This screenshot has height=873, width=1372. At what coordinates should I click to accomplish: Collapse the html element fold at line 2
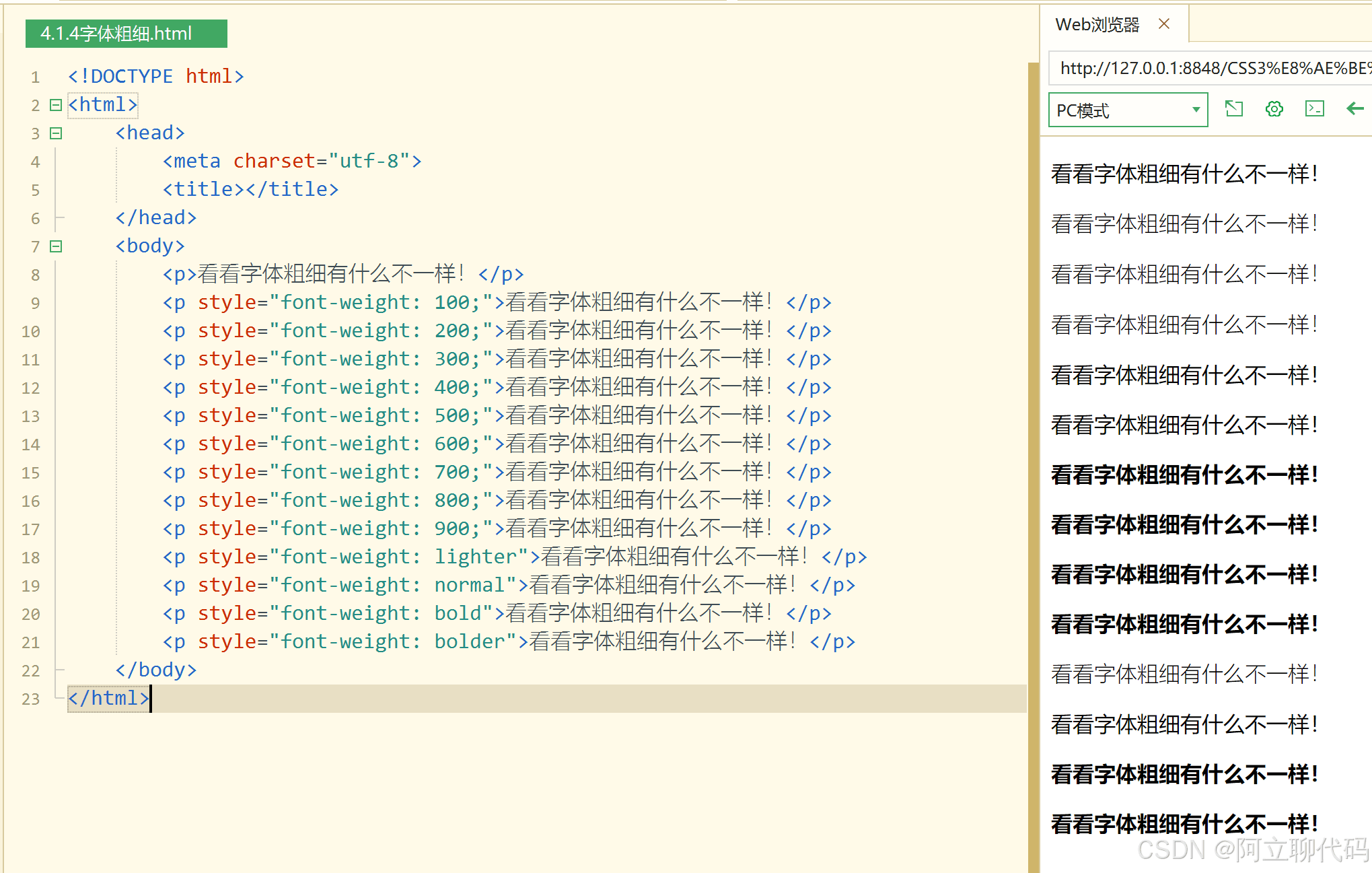tap(55, 104)
